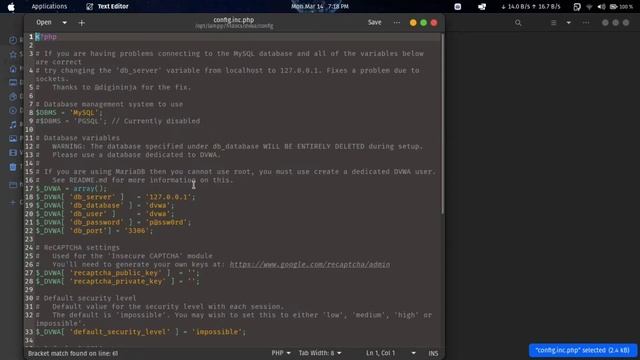Image resolution: width=640 pixels, height=360 pixels.
Task: Open the battery 100% indicator
Action: pos(621,7)
